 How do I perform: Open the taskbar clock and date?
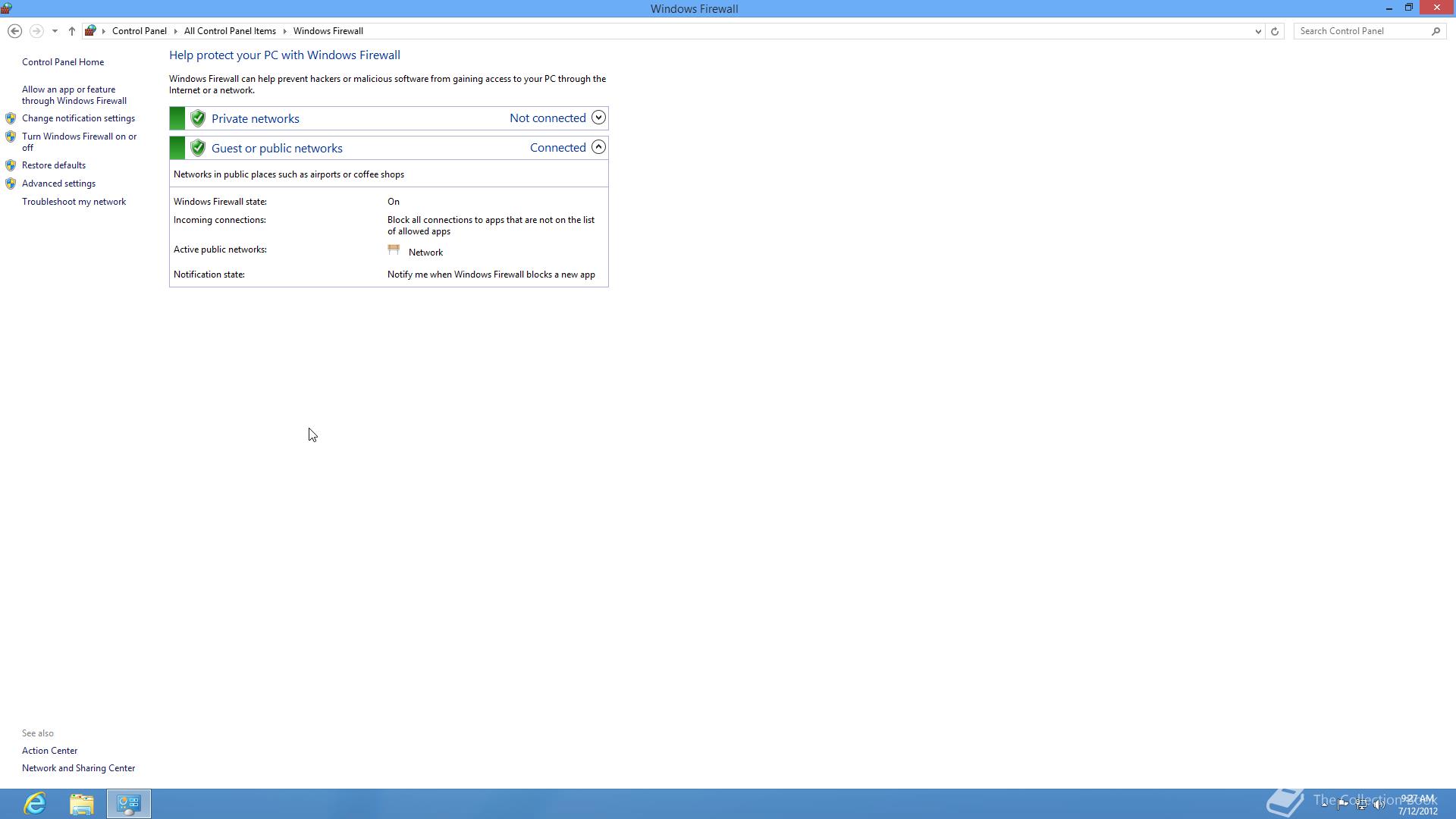pos(1417,804)
